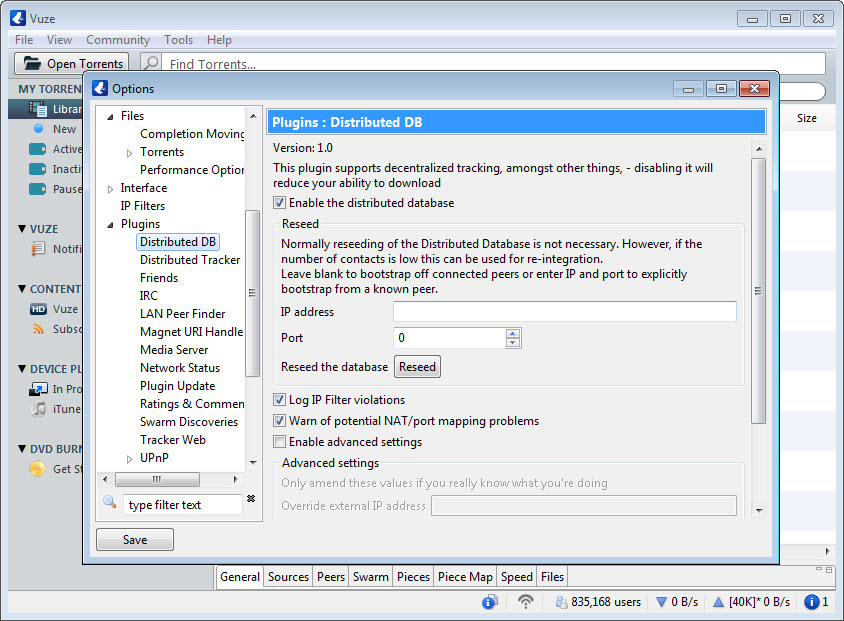Image resolution: width=844 pixels, height=621 pixels.
Task: Click the Vuze HD network icon
Action: pos(38,309)
